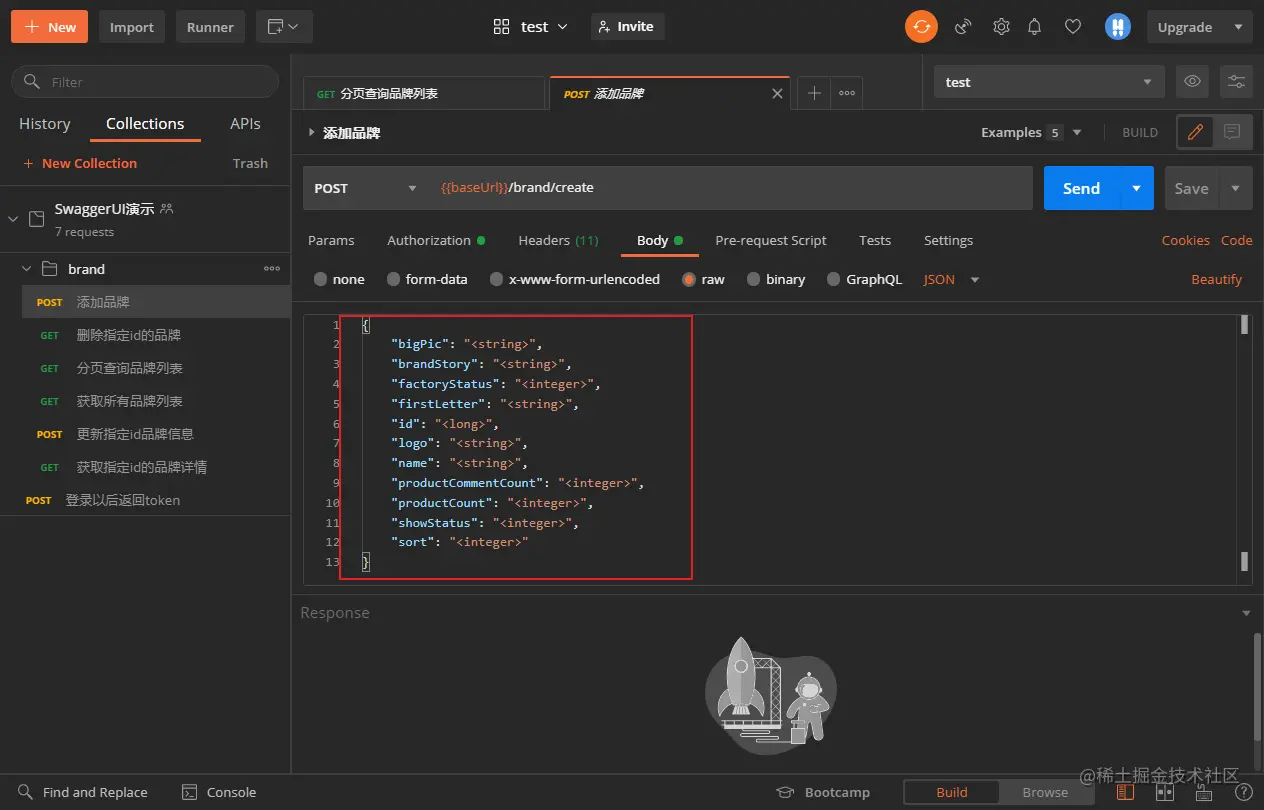Toggle single pane layout icon

(1125, 792)
